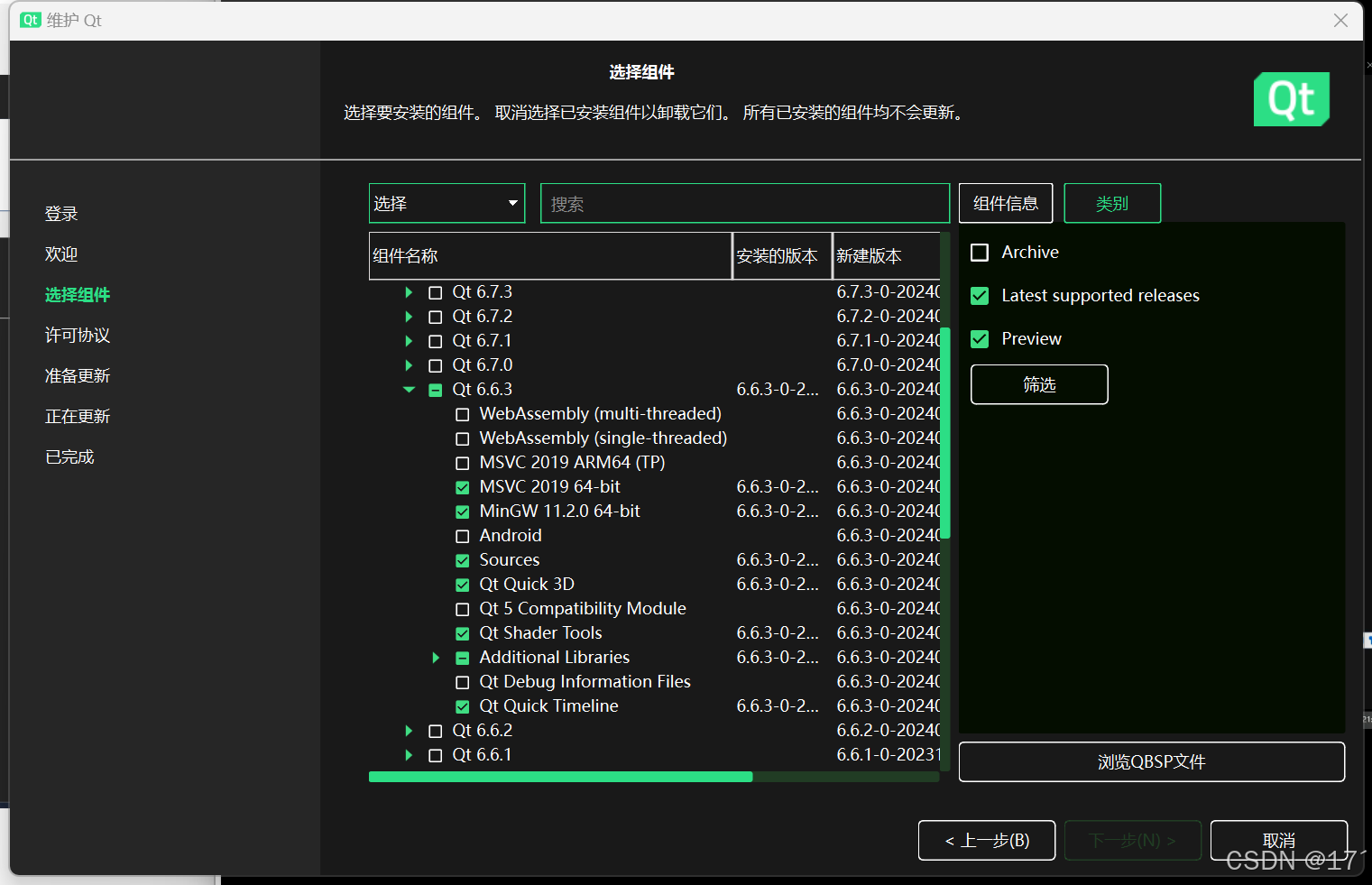Select 正在更新 step in sidebar
This screenshot has height=885, width=1372.
(78, 417)
